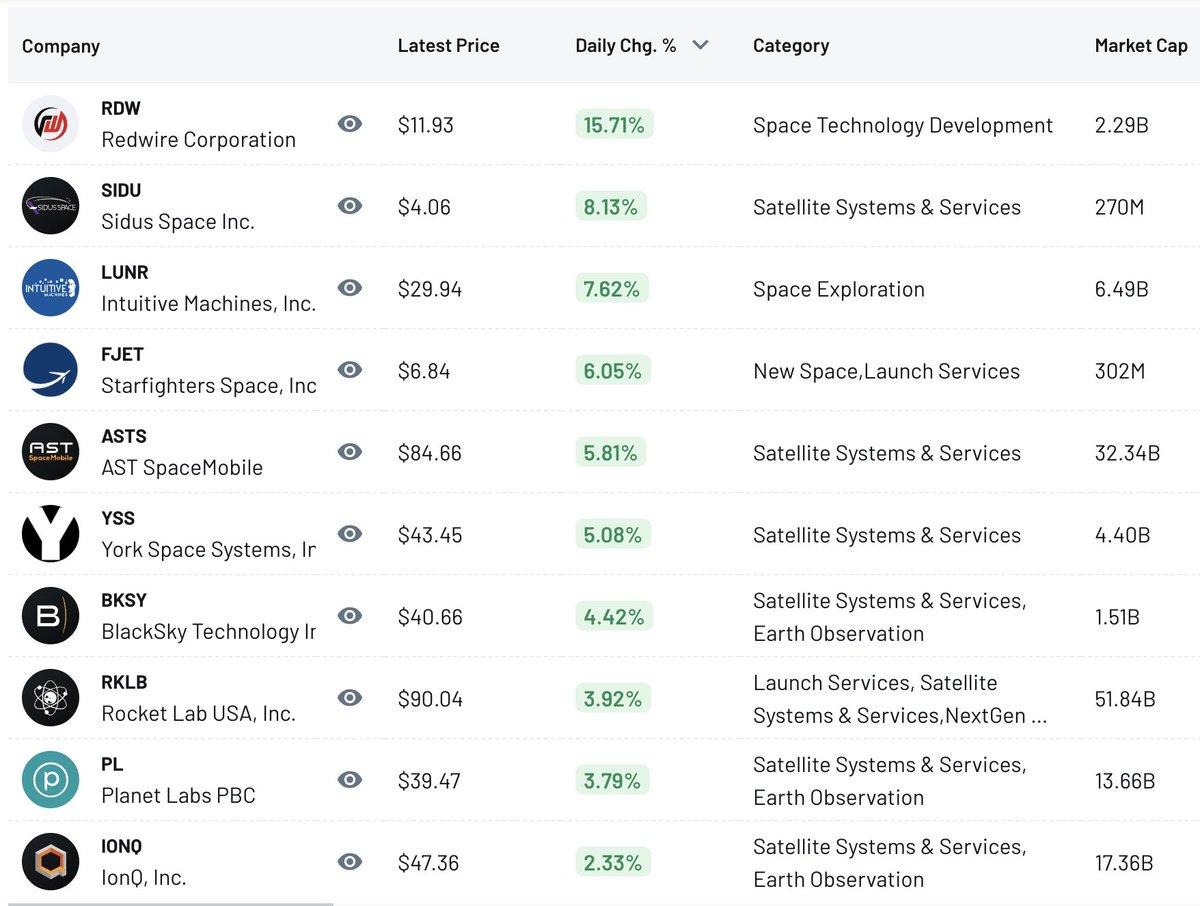Click the 13.66B market cap value

click(x=1125, y=781)
